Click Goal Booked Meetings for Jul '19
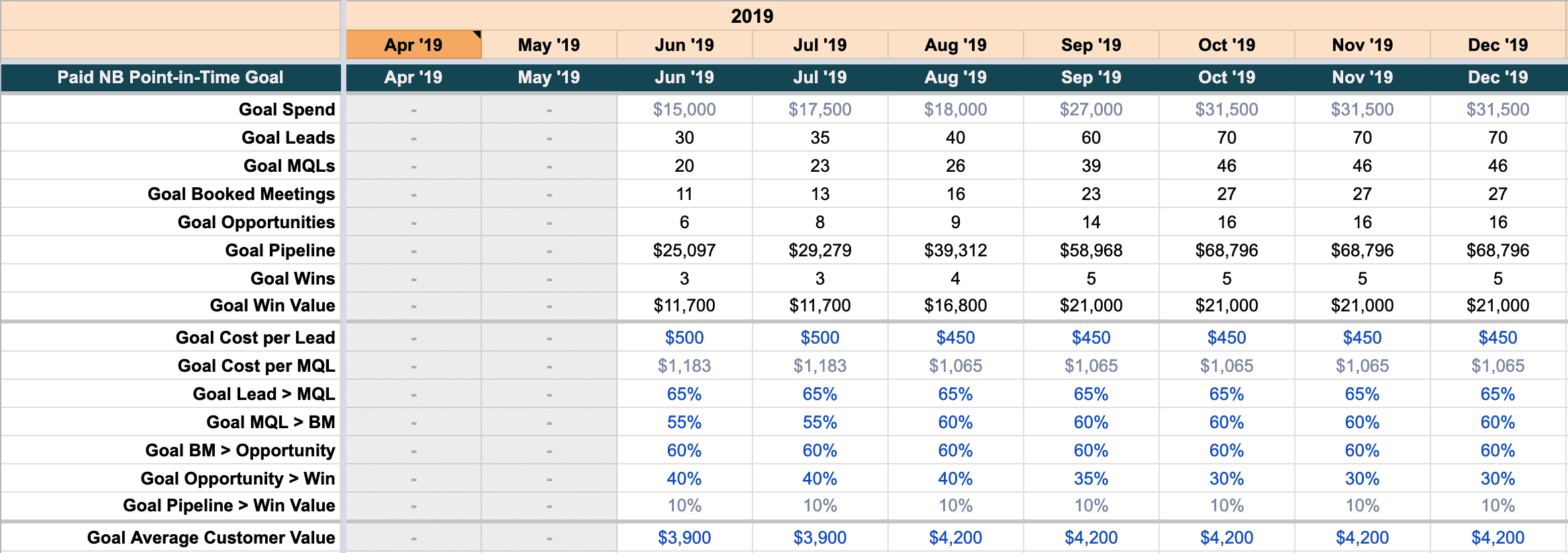Image resolution: width=1568 pixels, height=553 pixels. click(x=820, y=194)
